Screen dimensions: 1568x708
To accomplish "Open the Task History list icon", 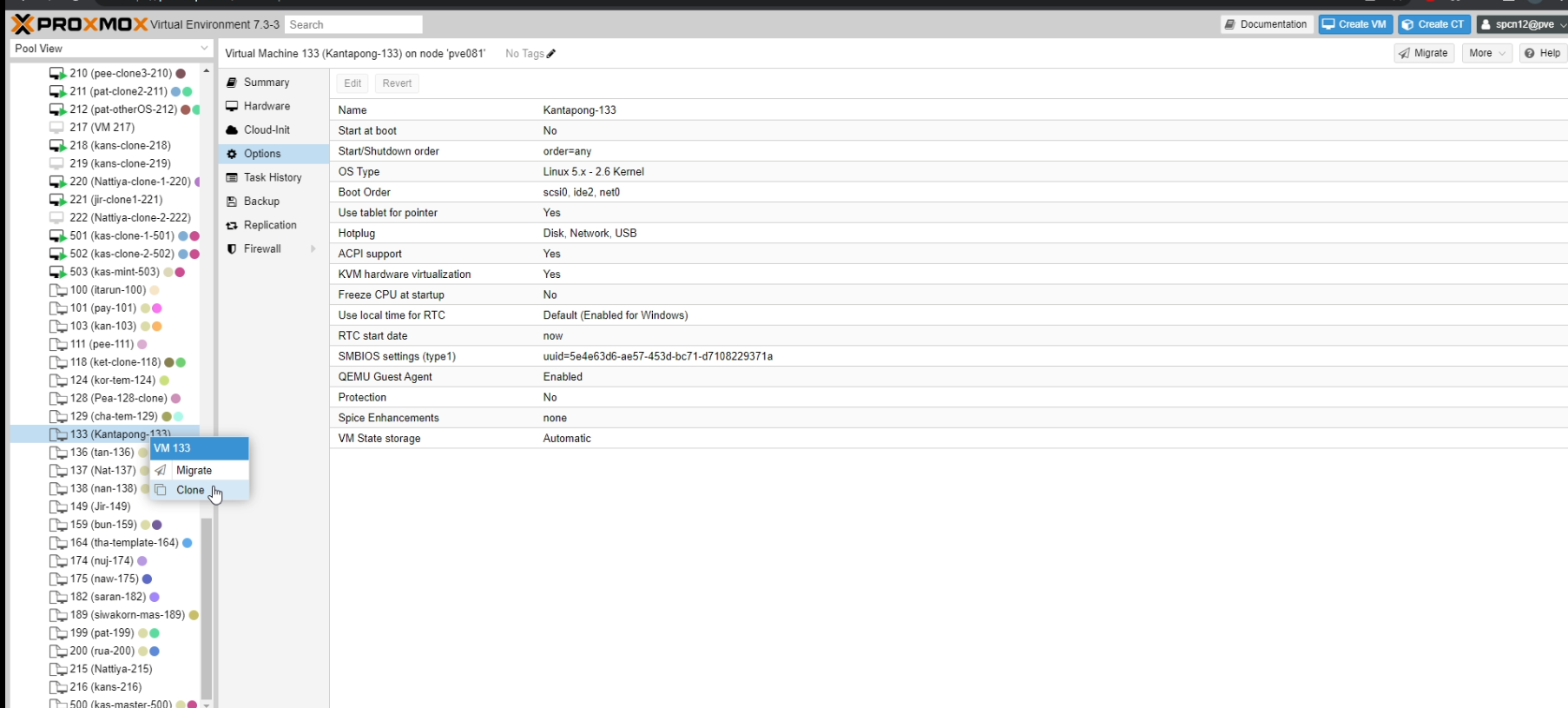I will coord(232,177).
